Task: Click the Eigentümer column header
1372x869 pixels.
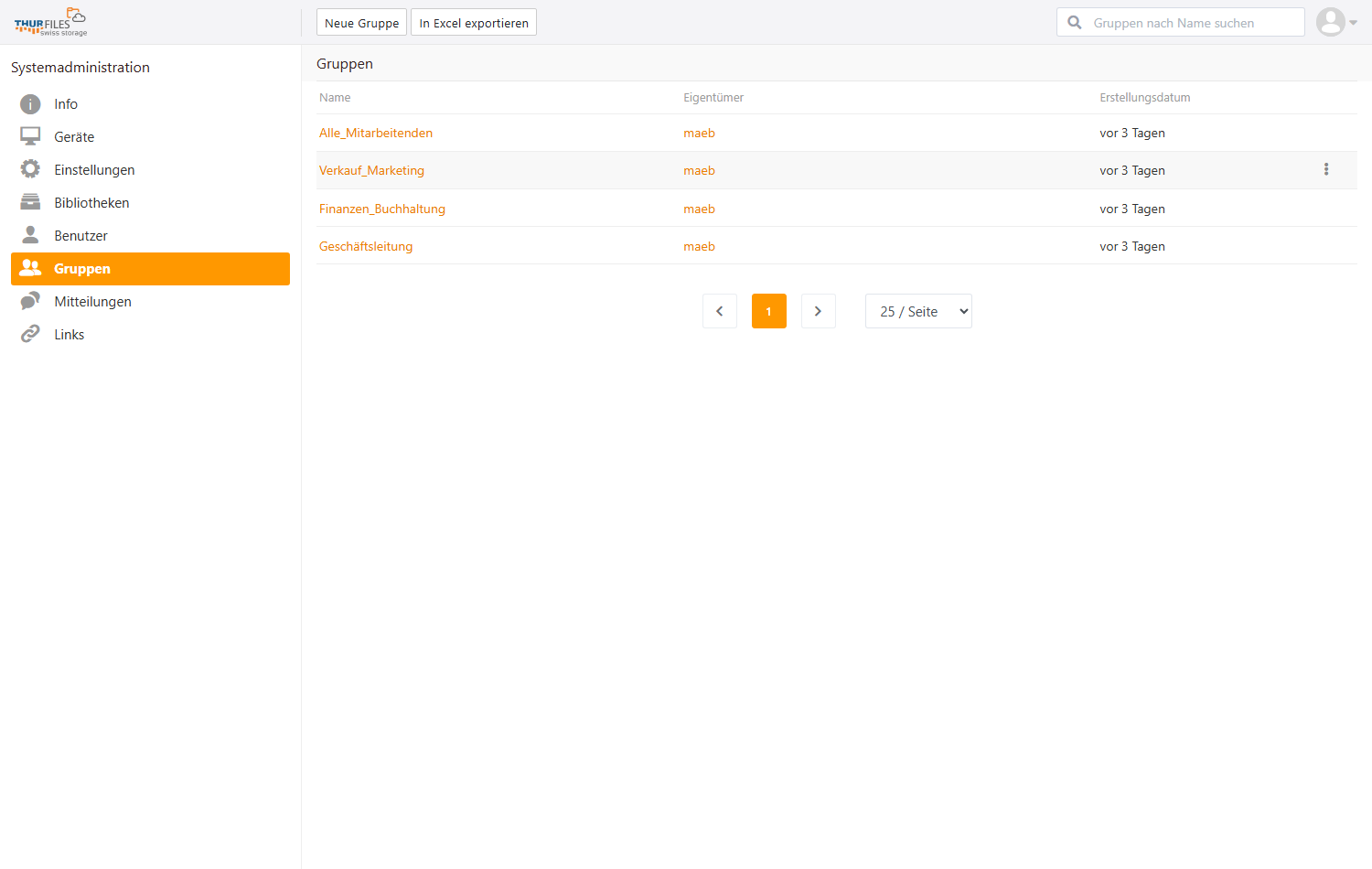Action: [x=713, y=97]
